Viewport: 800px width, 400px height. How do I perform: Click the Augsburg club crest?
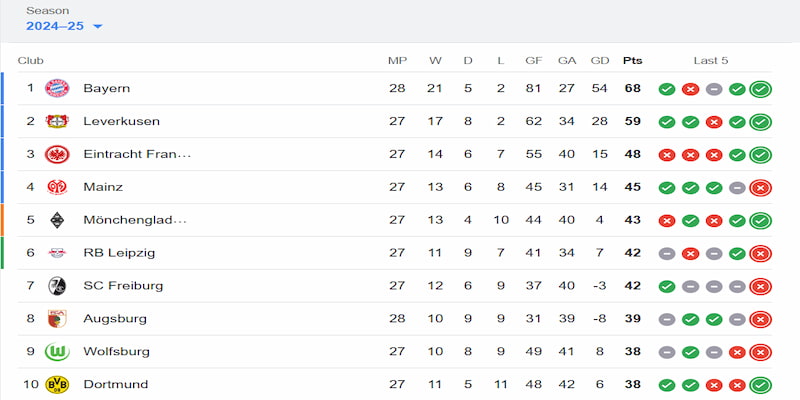tap(57, 319)
